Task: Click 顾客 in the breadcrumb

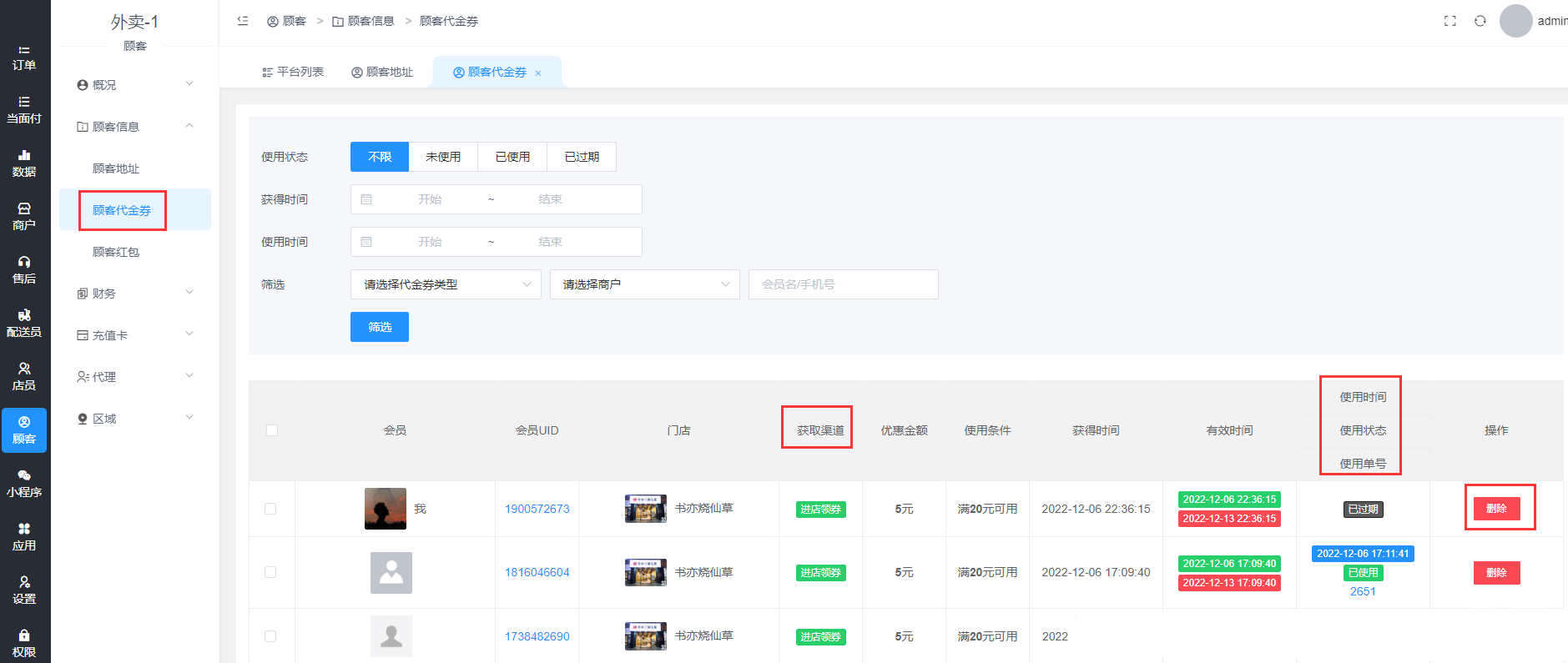Action: (286, 21)
